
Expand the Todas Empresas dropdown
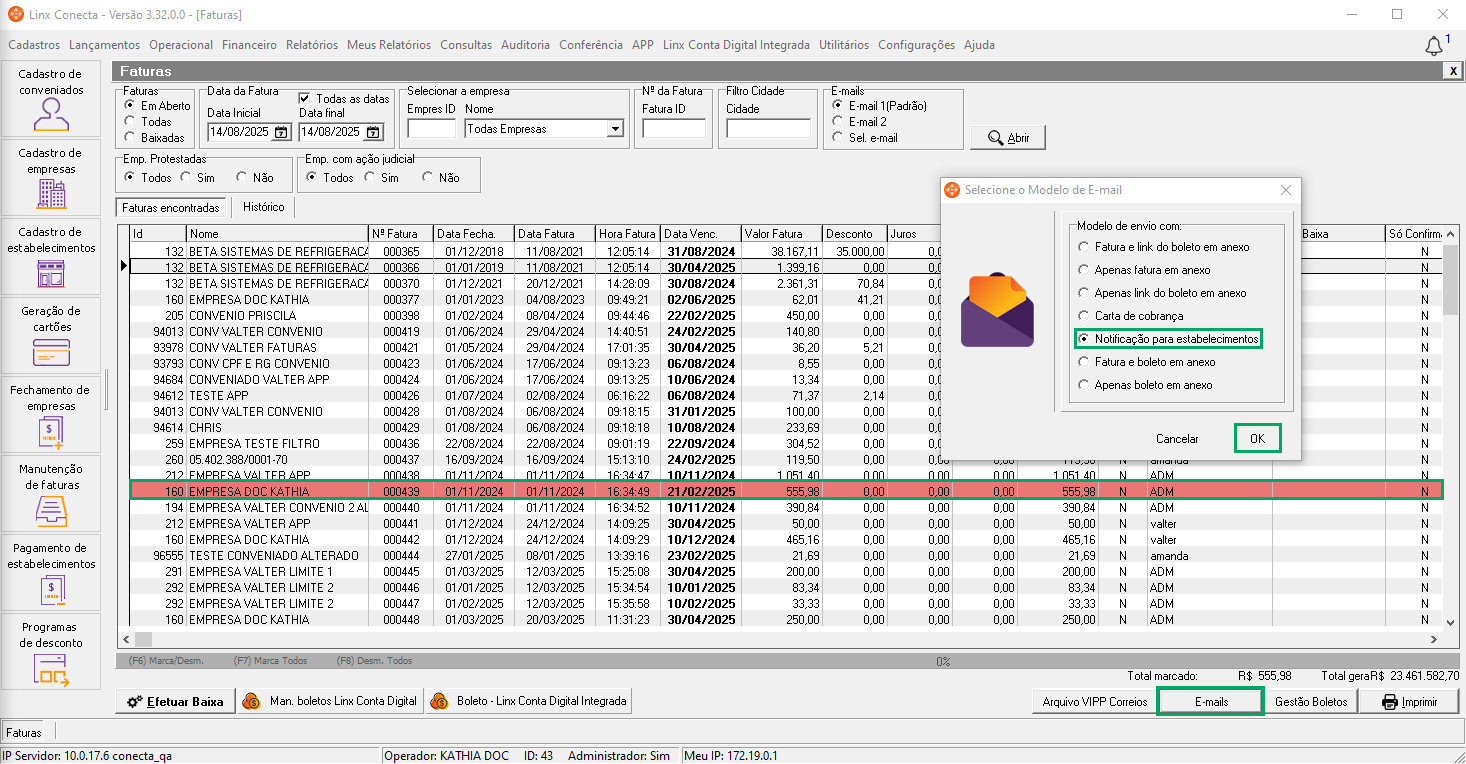click(x=615, y=129)
